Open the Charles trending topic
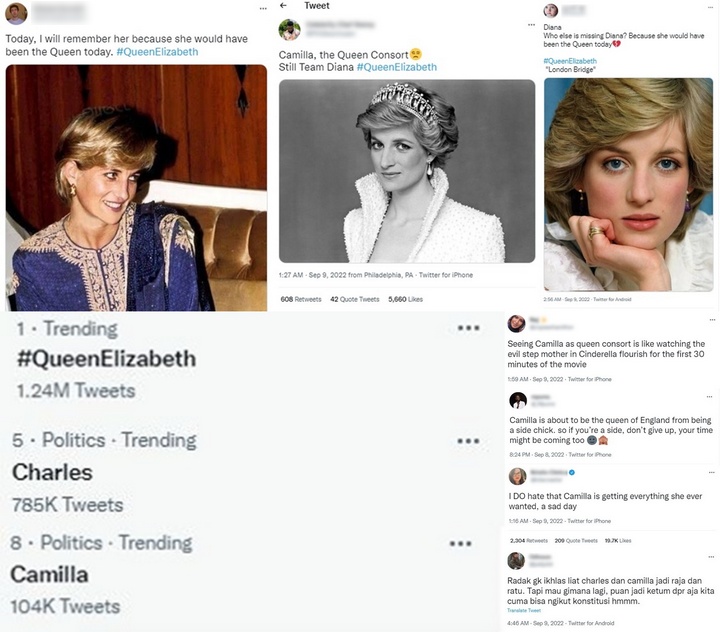720x632 pixels. pyautogui.click(x=52, y=473)
